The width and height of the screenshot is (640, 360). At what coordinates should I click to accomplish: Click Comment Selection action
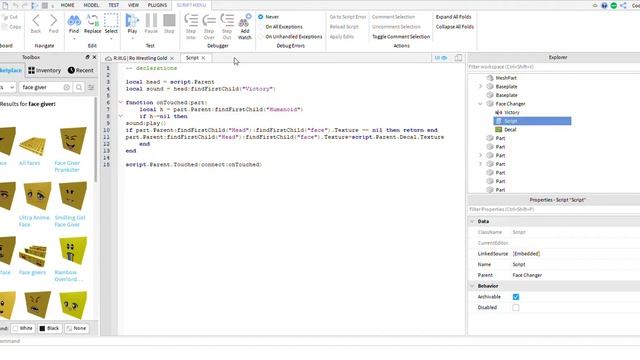(x=393, y=17)
